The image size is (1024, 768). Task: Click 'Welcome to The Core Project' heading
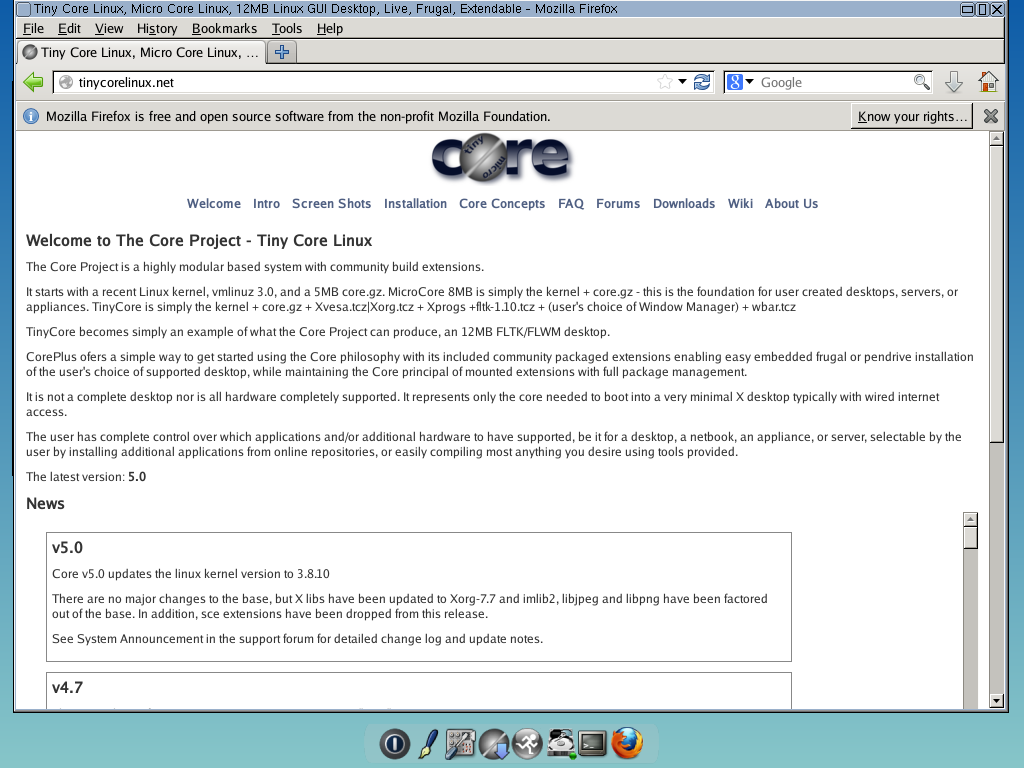pyautogui.click(x=199, y=240)
